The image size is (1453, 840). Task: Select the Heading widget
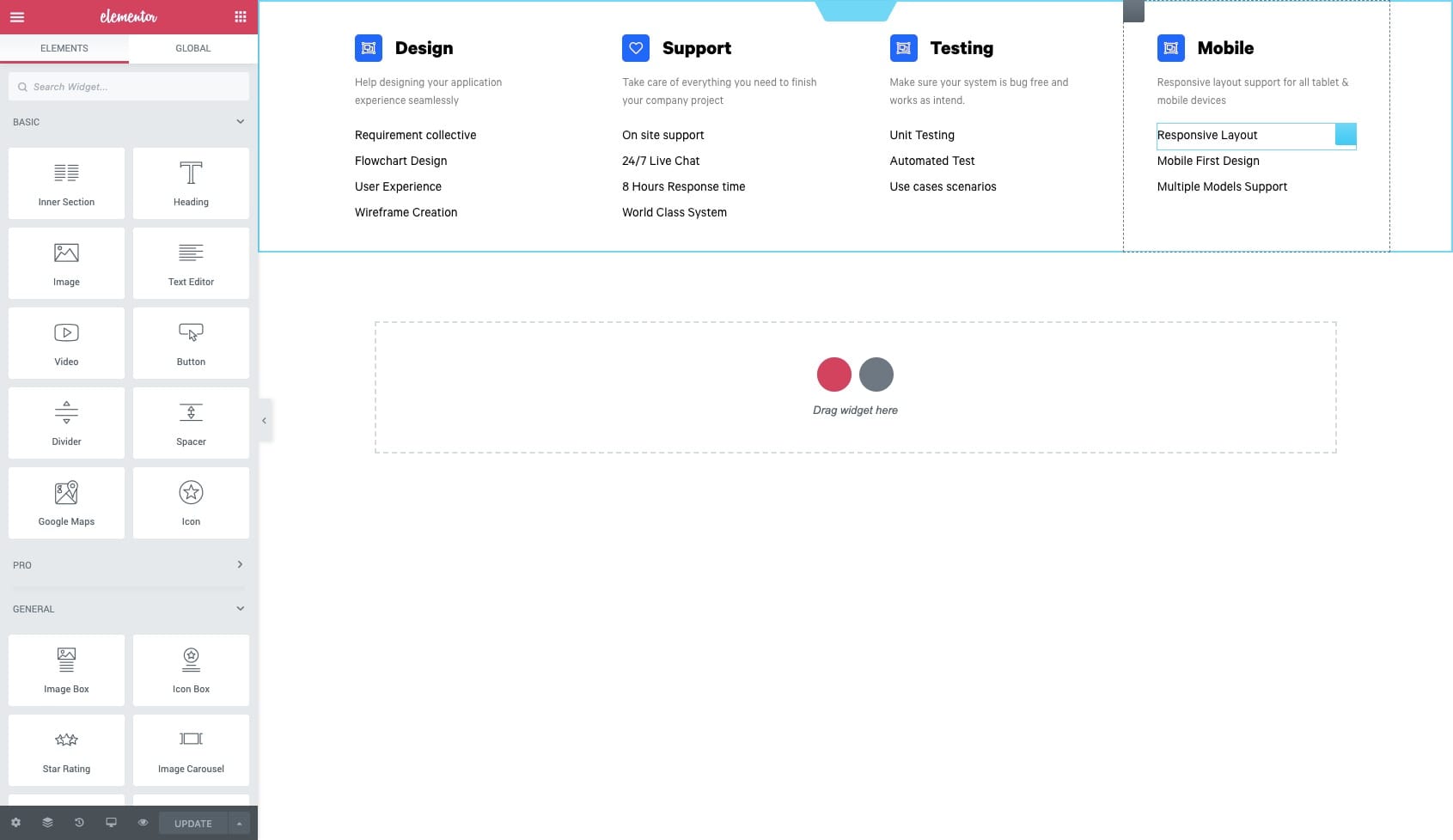tap(190, 183)
